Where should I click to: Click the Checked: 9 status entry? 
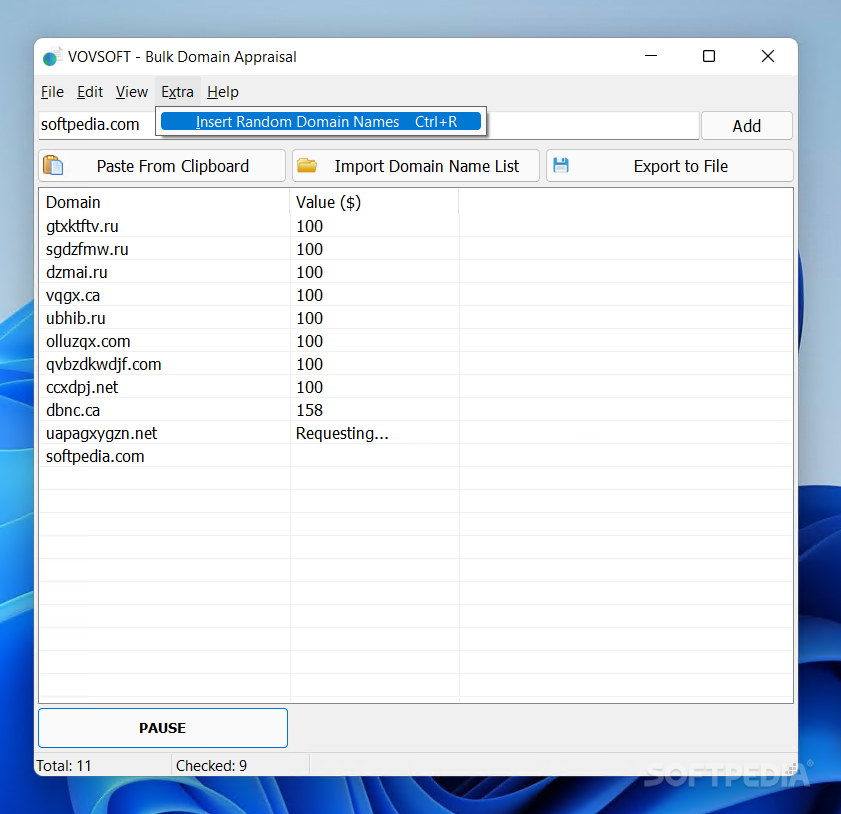click(240, 765)
